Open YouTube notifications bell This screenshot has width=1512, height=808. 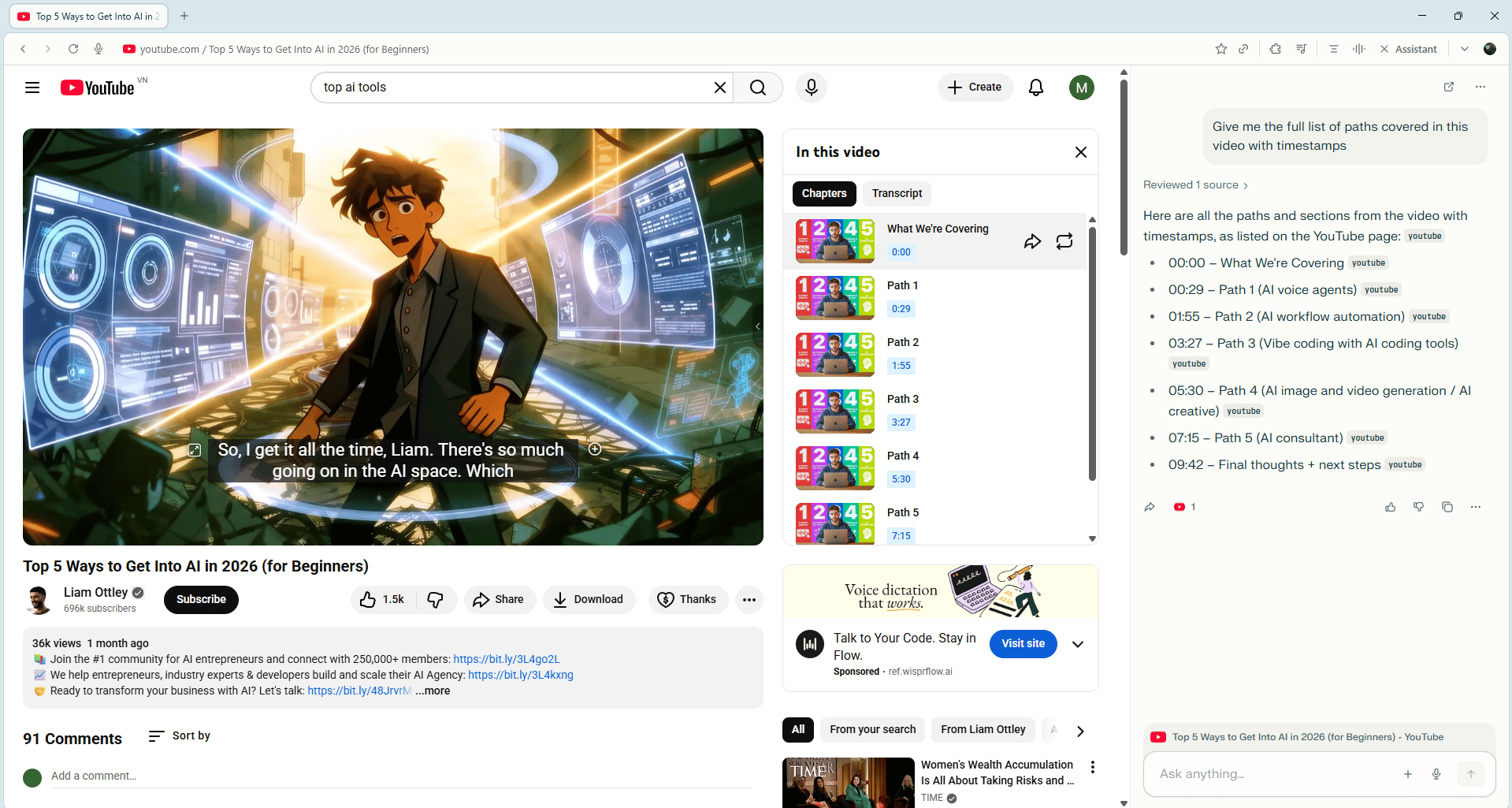pos(1036,88)
